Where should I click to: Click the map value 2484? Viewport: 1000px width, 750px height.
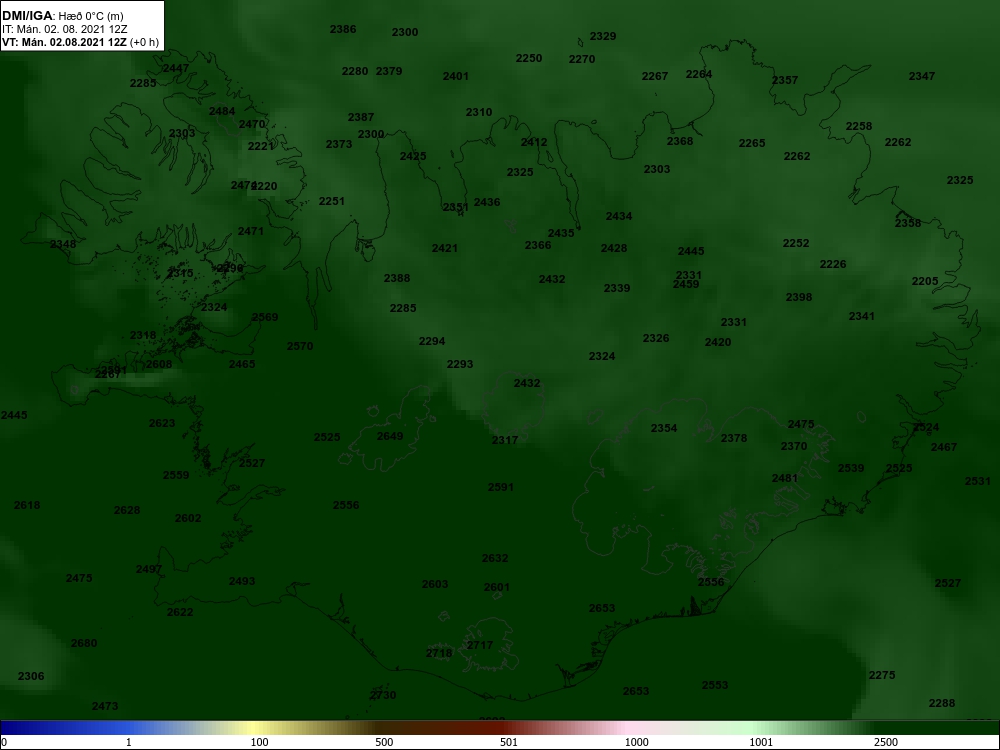(x=223, y=112)
